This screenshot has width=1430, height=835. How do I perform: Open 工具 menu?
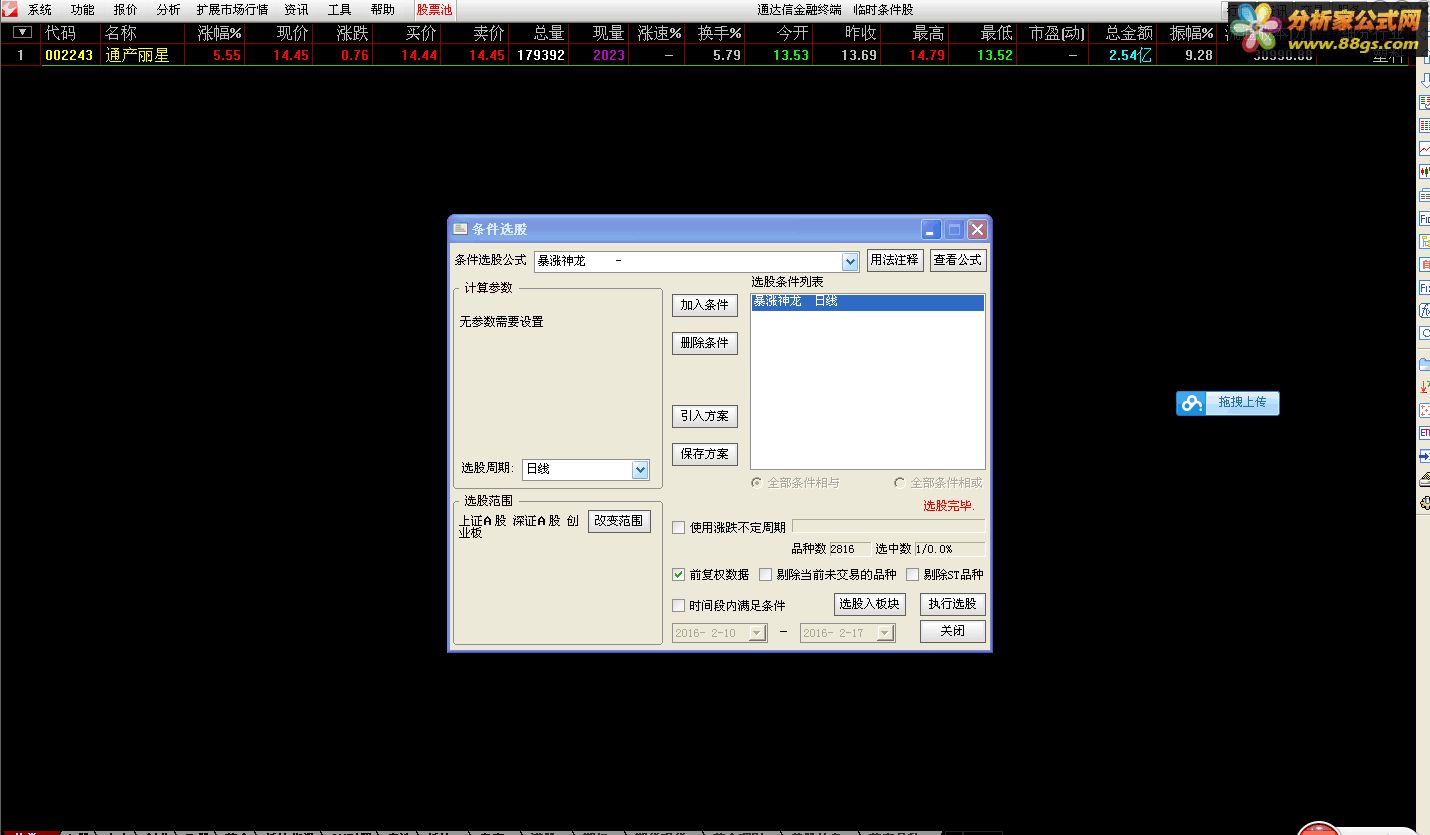pyautogui.click(x=339, y=10)
